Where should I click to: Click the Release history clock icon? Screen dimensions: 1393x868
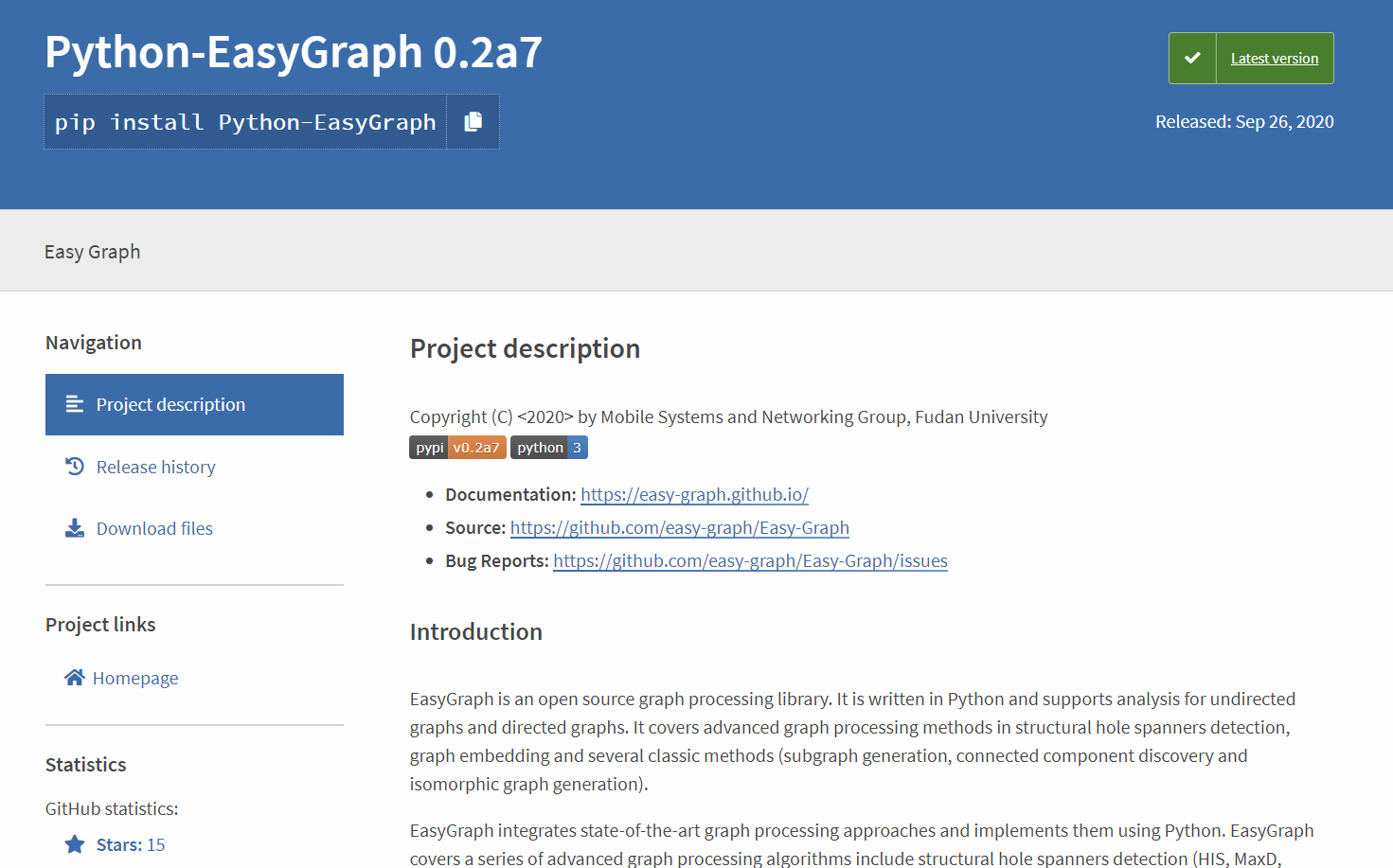[74, 466]
